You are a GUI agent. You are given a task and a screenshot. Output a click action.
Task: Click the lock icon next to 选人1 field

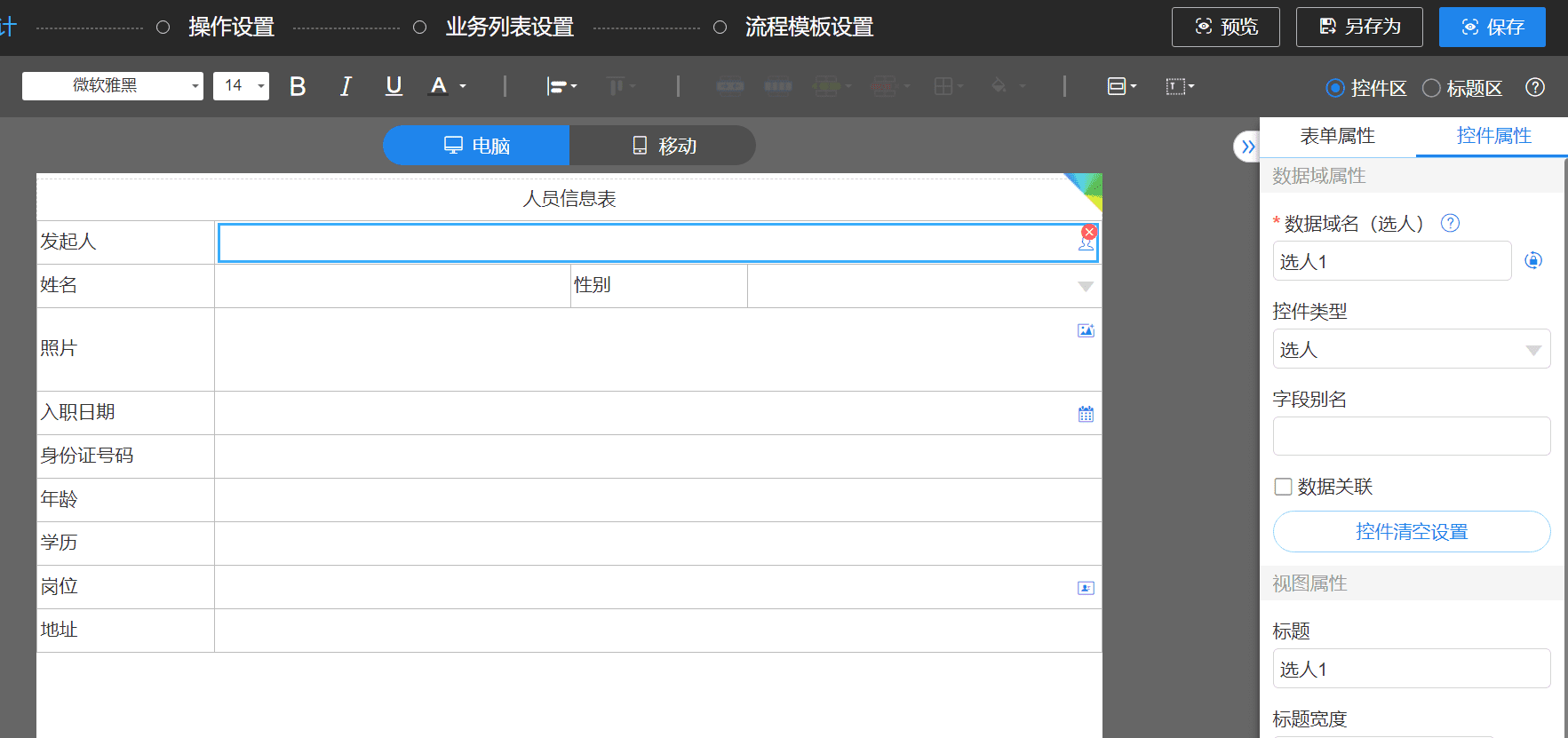click(1533, 260)
